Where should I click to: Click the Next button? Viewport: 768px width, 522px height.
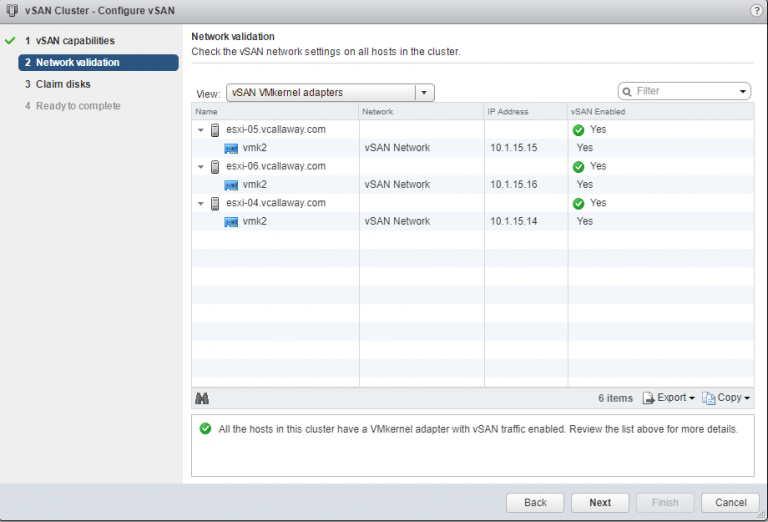(600, 502)
